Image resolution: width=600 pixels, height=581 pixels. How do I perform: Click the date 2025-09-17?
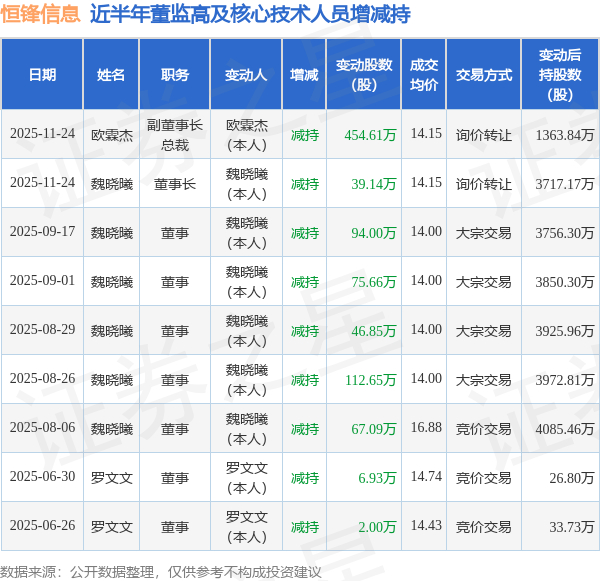(42, 232)
